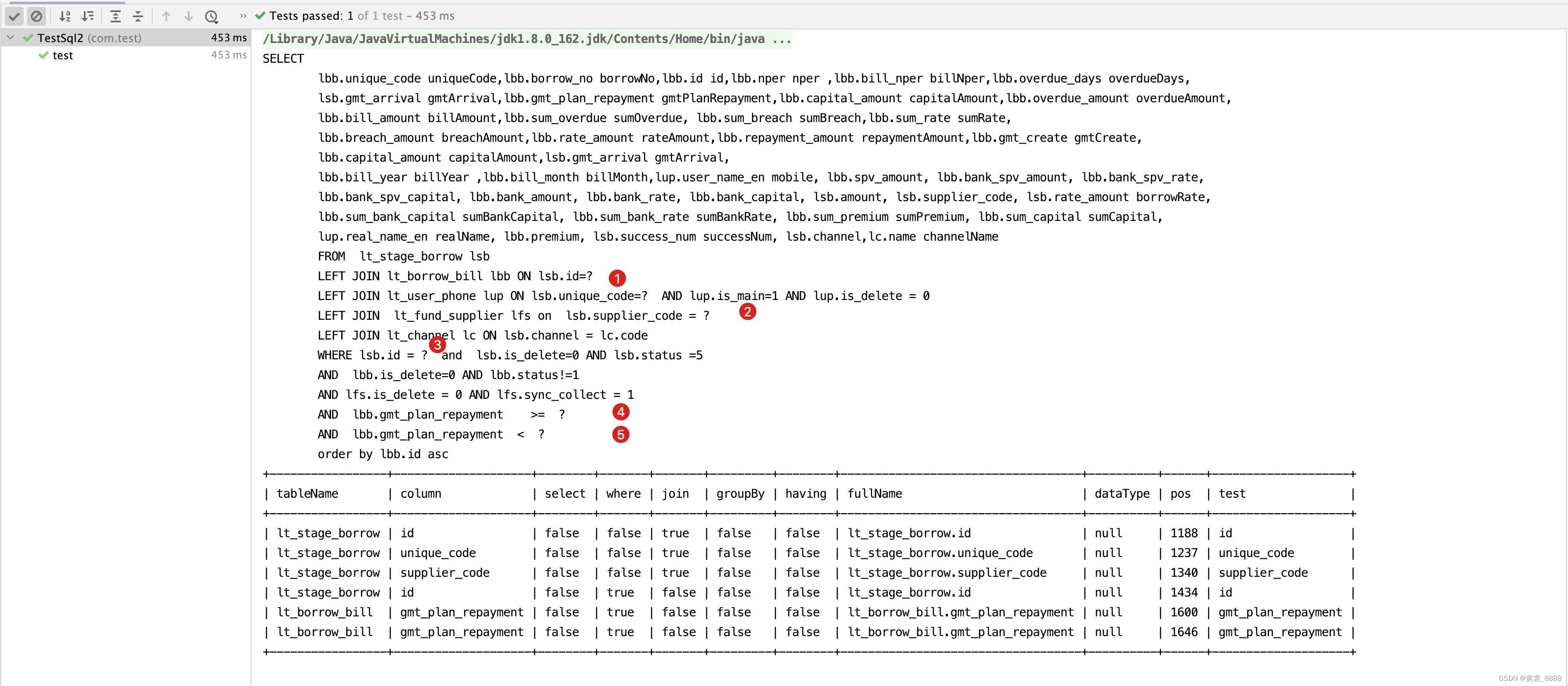Click the 'WHERE lsb.id = ?' line
This screenshot has height=686, width=1568.
click(509, 355)
